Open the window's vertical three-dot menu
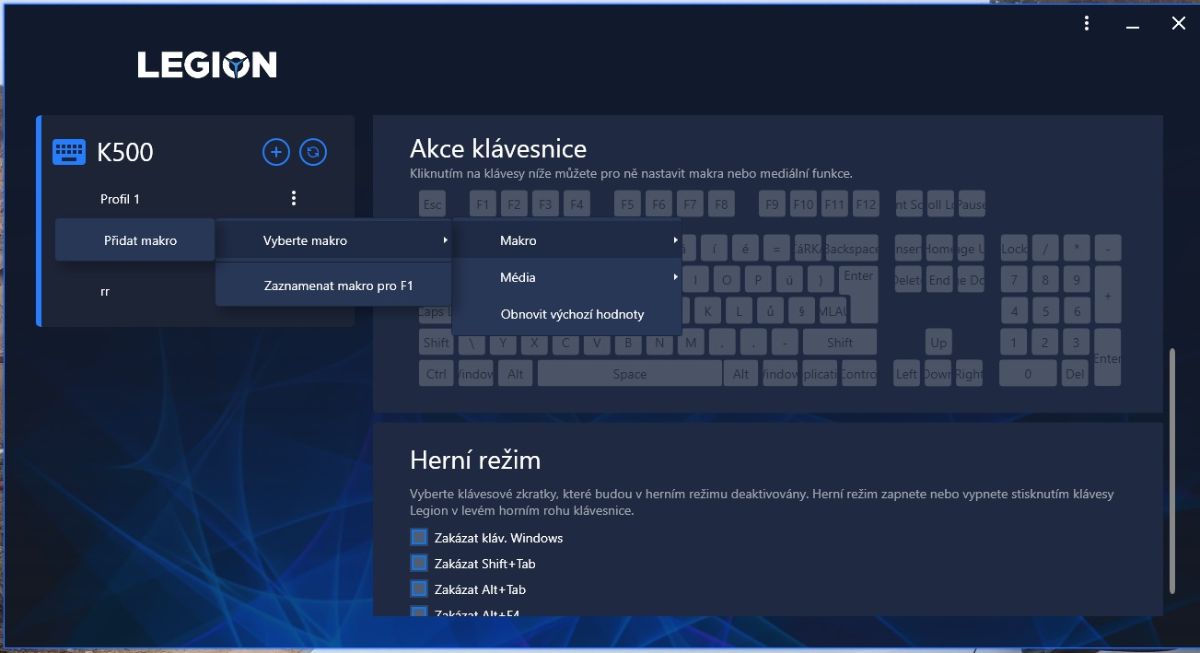The width and height of the screenshot is (1200, 653). click(1087, 24)
